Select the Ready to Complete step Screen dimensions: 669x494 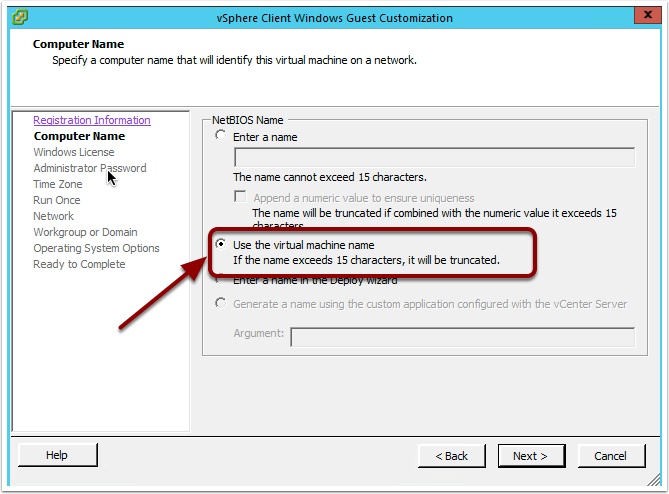pyautogui.click(x=79, y=264)
